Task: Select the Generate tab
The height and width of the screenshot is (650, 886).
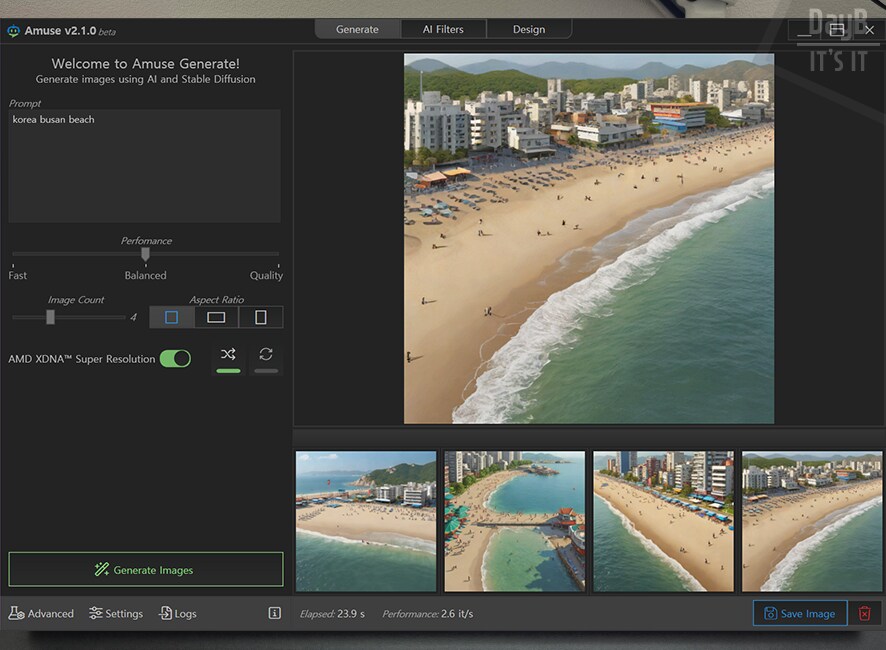Action: pos(357,29)
